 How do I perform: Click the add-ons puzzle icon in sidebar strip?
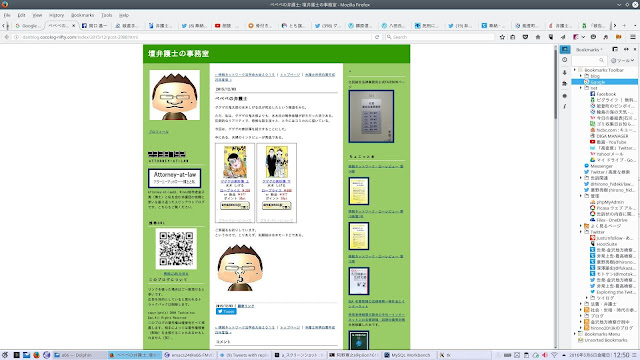tap(564, 84)
